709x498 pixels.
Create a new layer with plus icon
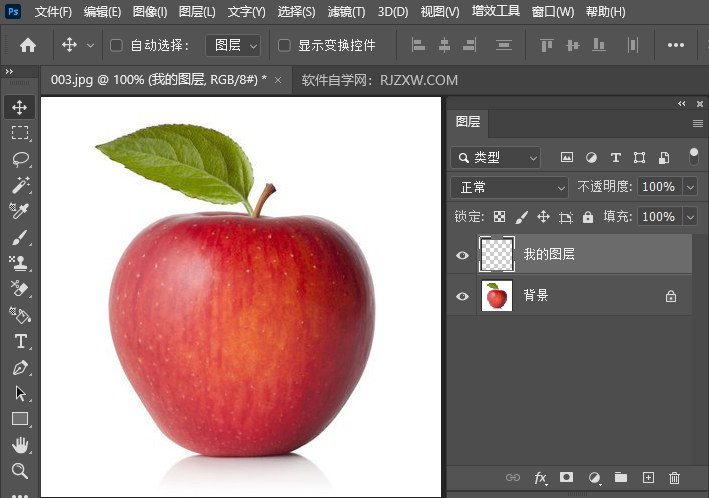(x=648, y=478)
